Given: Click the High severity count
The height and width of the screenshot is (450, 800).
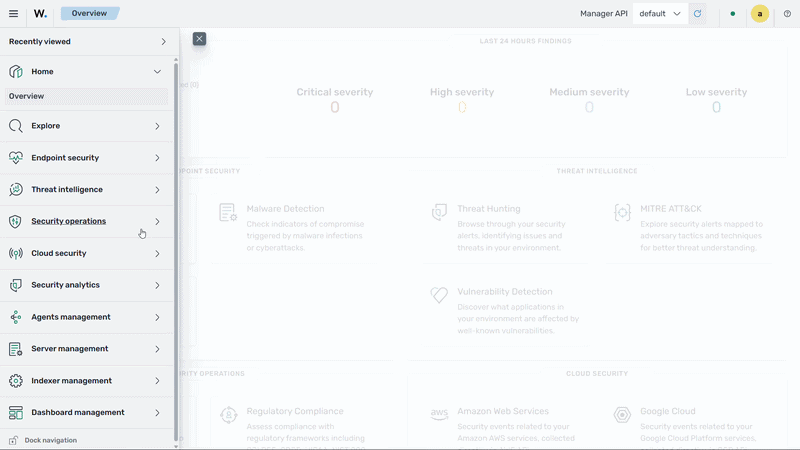Looking at the screenshot, I should click(462, 107).
